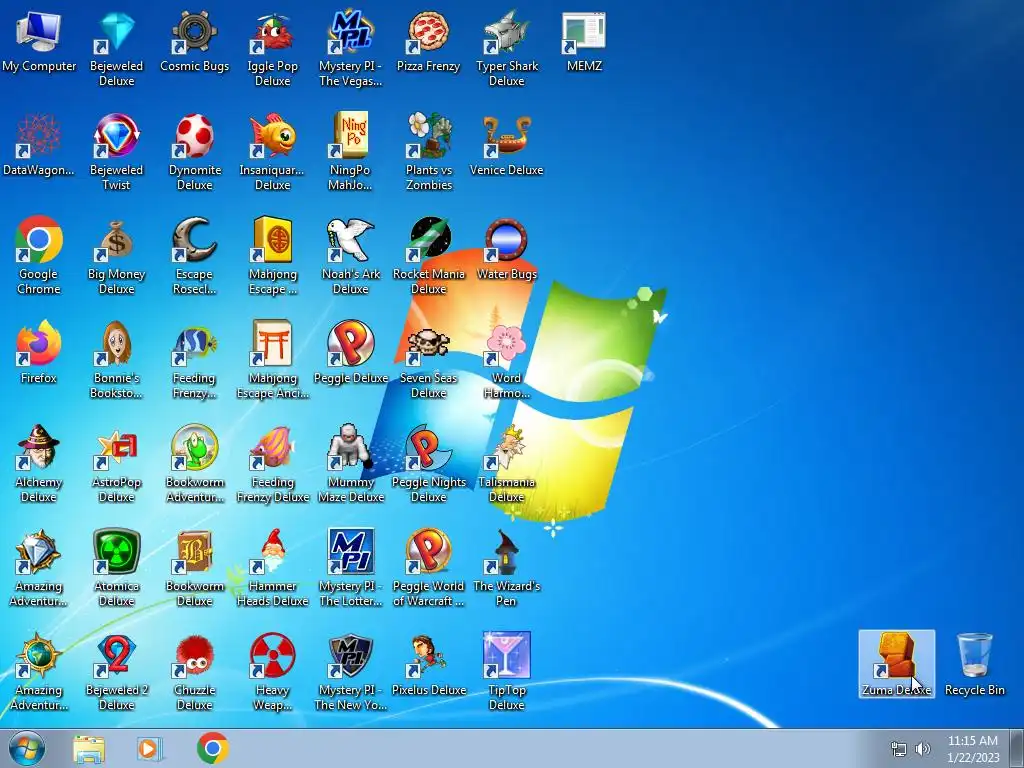
Task: Select Talismania Deluxe king icon
Action: (x=507, y=447)
